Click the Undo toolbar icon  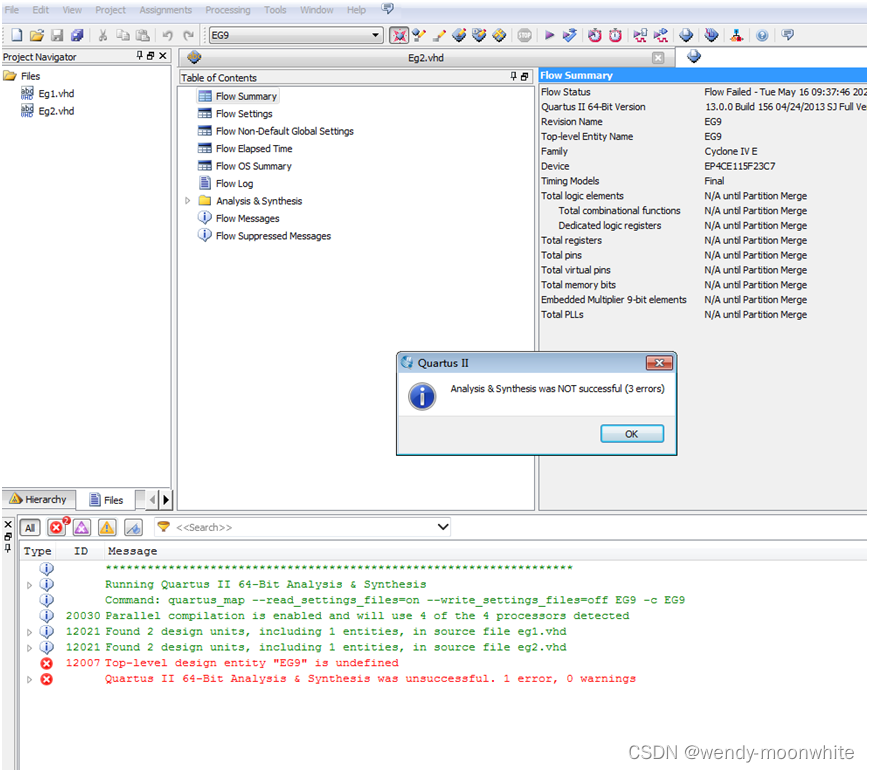tap(167, 34)
